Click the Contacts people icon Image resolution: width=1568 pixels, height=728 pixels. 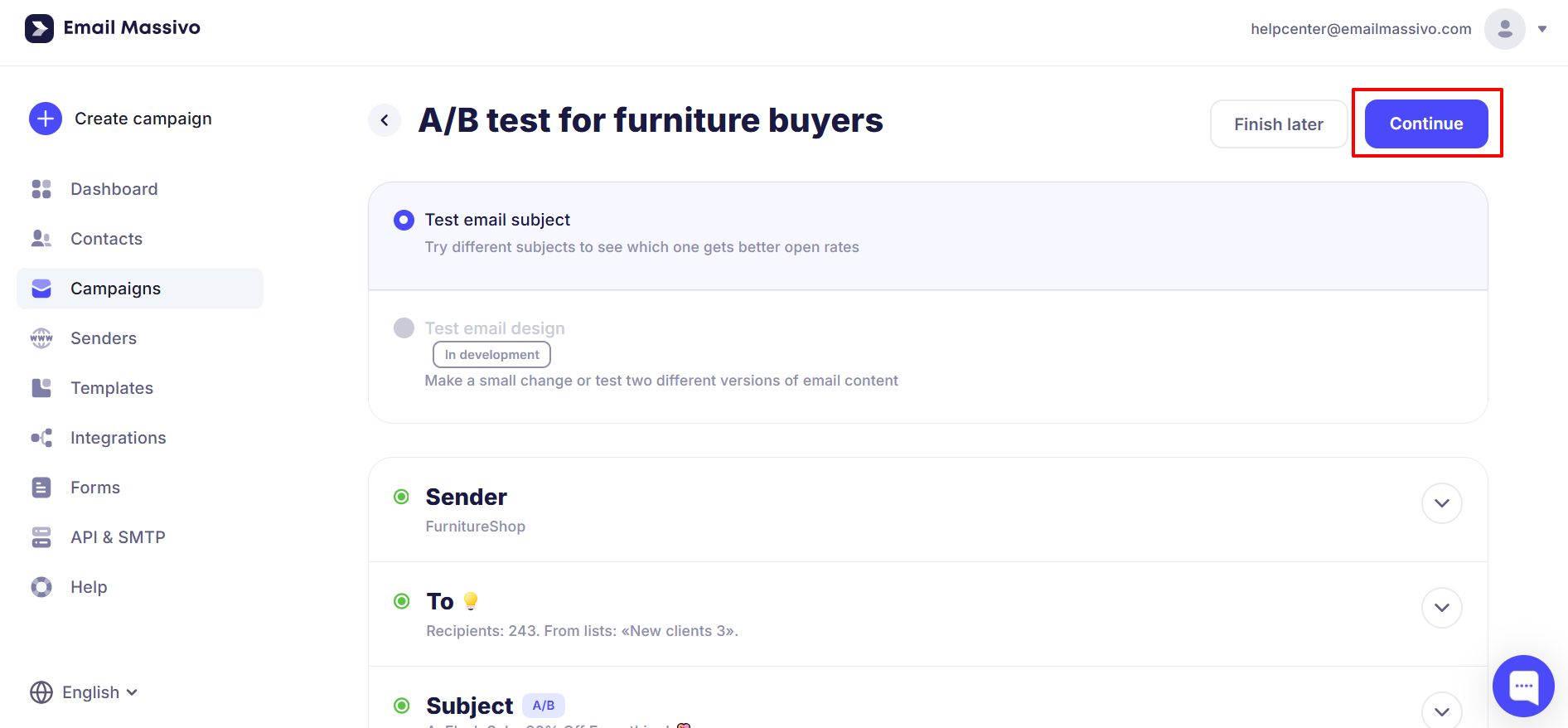(41, 239)
